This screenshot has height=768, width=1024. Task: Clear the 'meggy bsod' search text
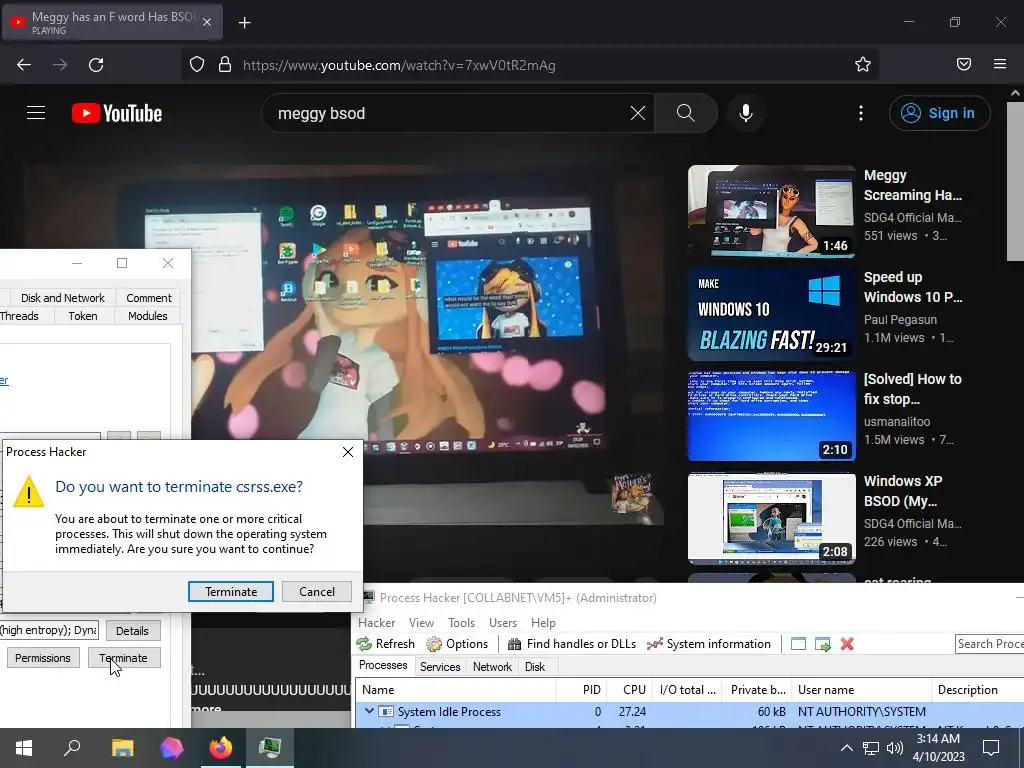(637, 113)
